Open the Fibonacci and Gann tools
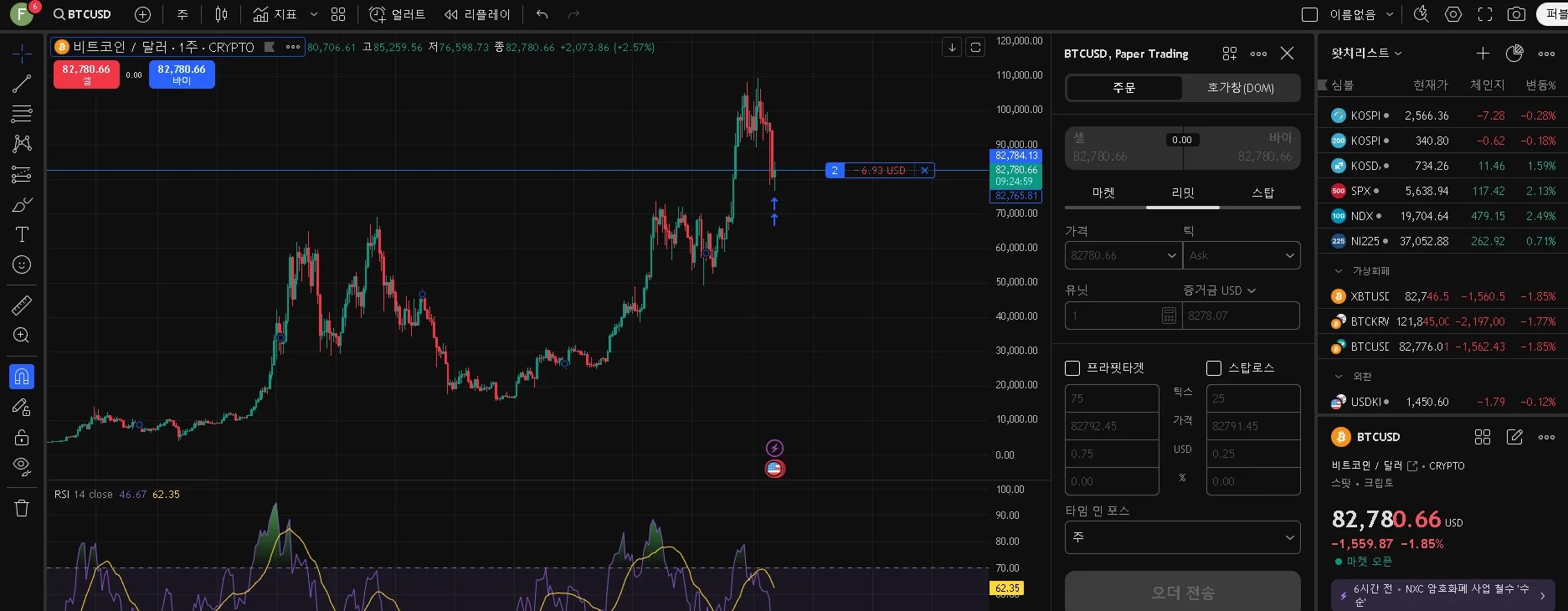The width and height of the screenshot is (1568, 611). [22, 113]
